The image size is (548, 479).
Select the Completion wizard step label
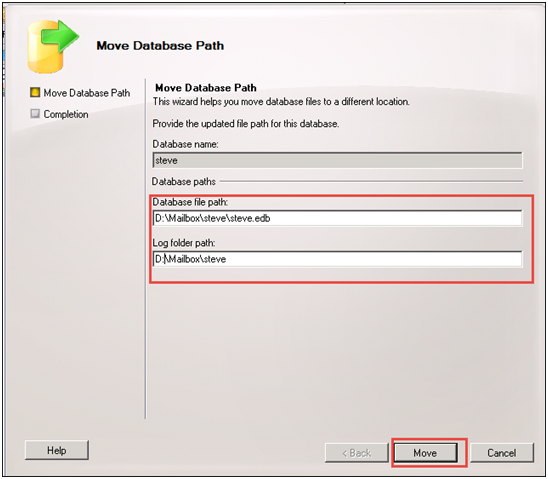pos(66,114)
